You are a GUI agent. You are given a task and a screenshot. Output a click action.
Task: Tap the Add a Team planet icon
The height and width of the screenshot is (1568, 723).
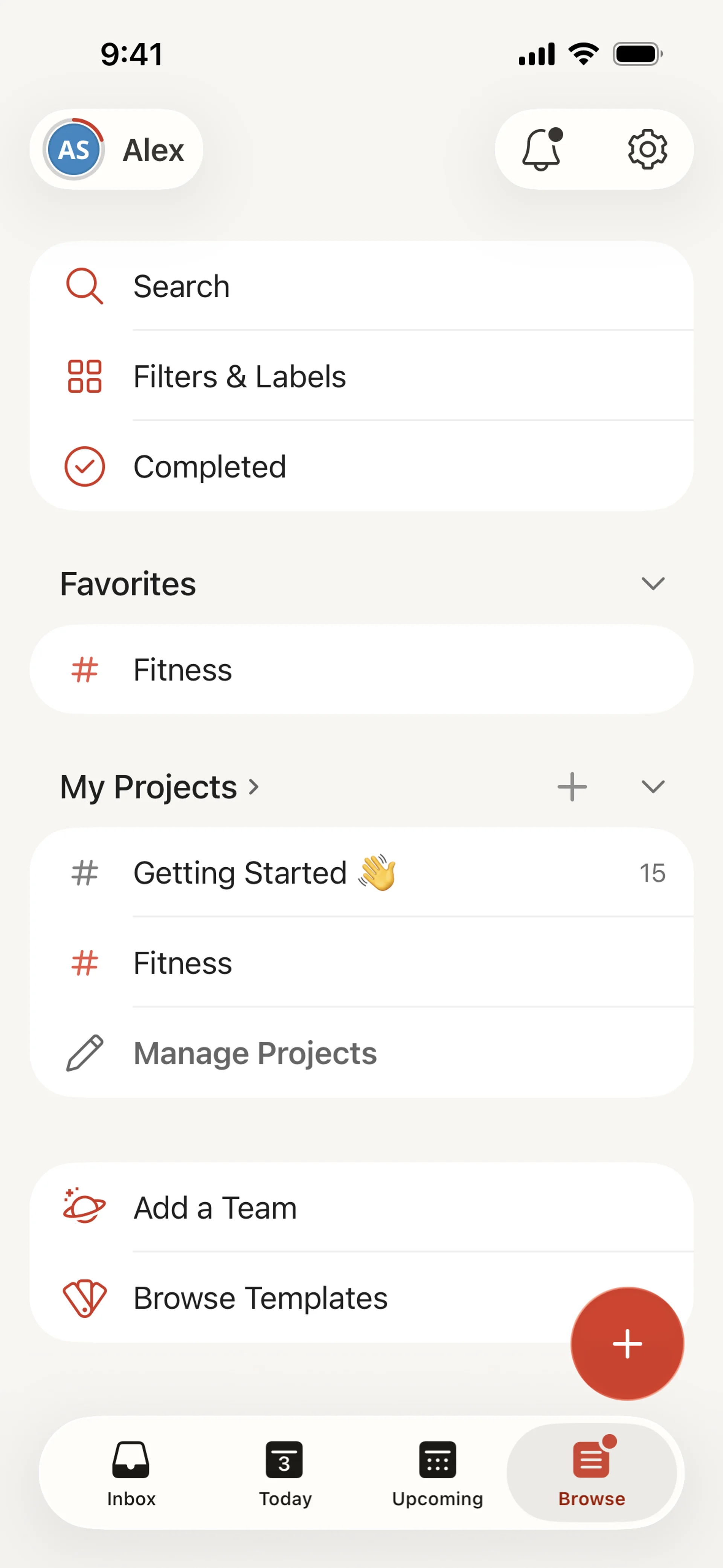pyautogui.click(x=85, y=1207)
